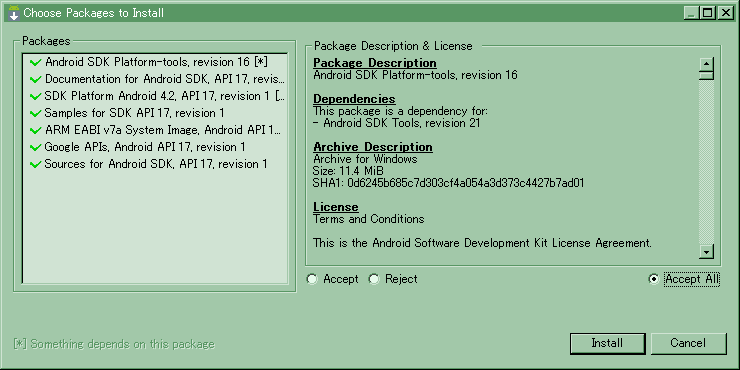Click green checkmark beside Android SDK Platform-tools
Screen dimensions: 740x370
[35, 63]
